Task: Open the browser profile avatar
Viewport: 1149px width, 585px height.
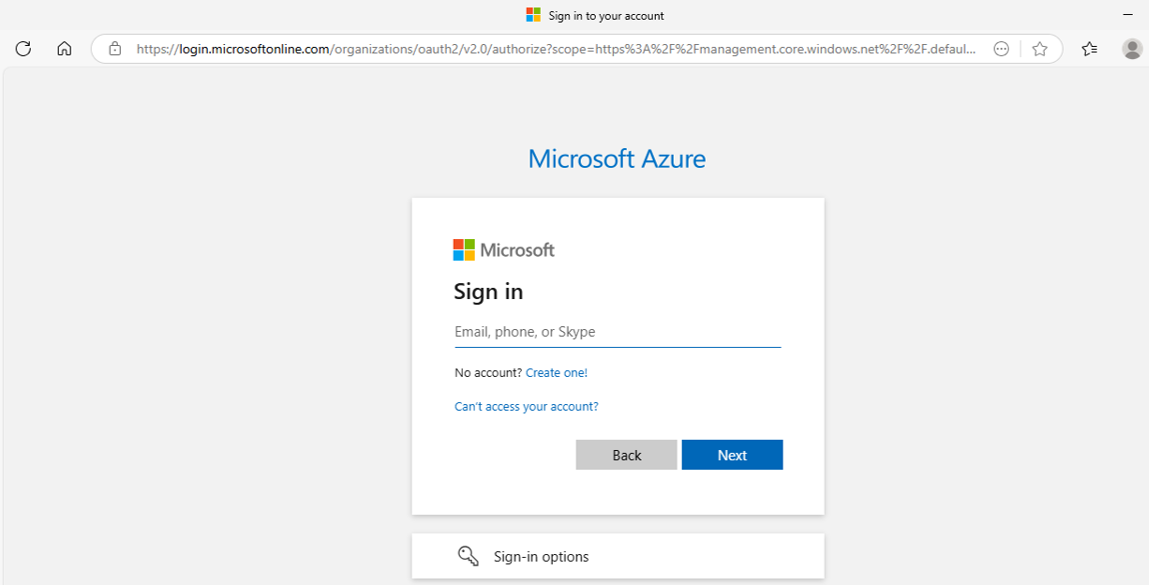Action: (1132, 48)
